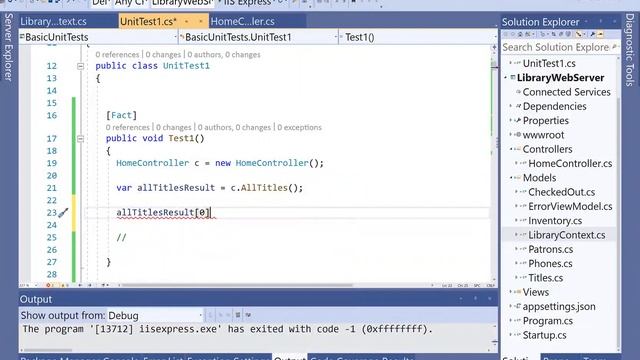Pin the UnitTest1.cs tab
Image resolution: width=640 pixels, height=360 pixels.
click(187, 21)
